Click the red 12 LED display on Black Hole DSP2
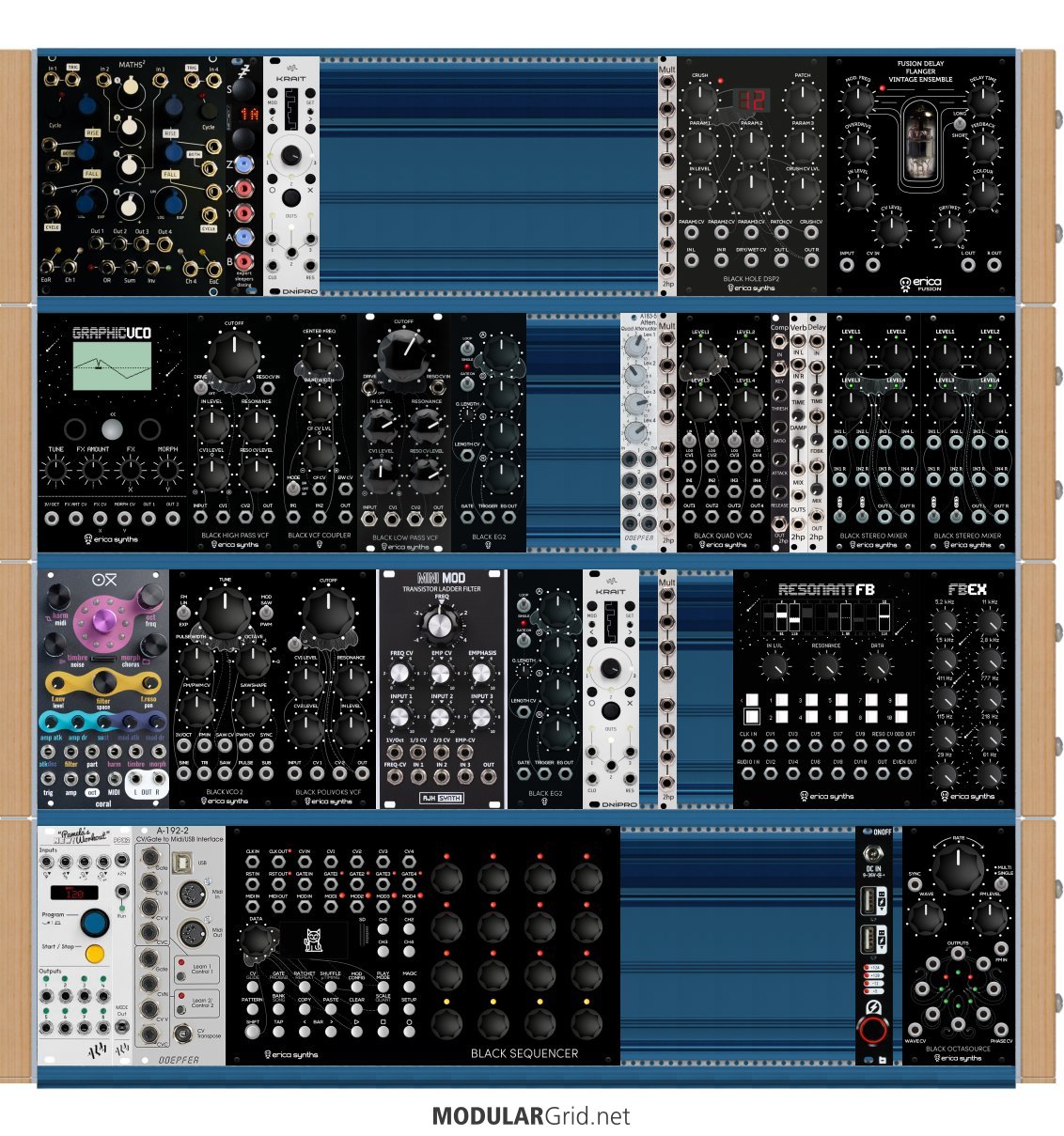The height and width of the screenshot is (1136, 1064). [752, 100]
